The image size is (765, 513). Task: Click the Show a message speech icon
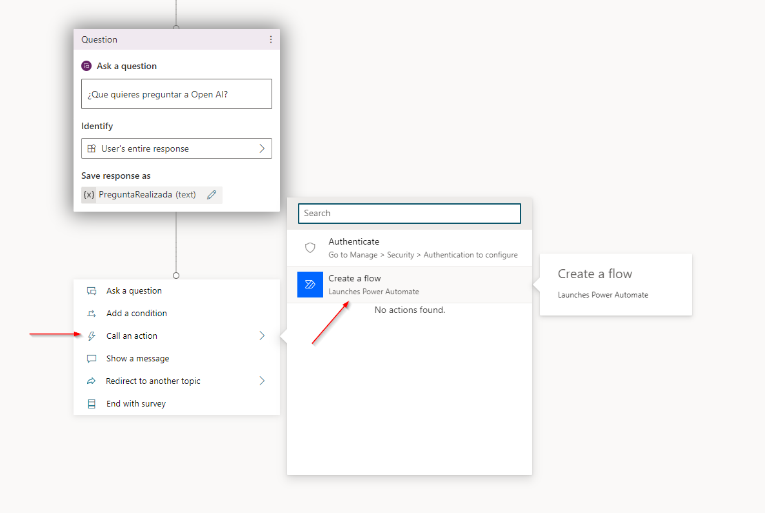[91, 358]
